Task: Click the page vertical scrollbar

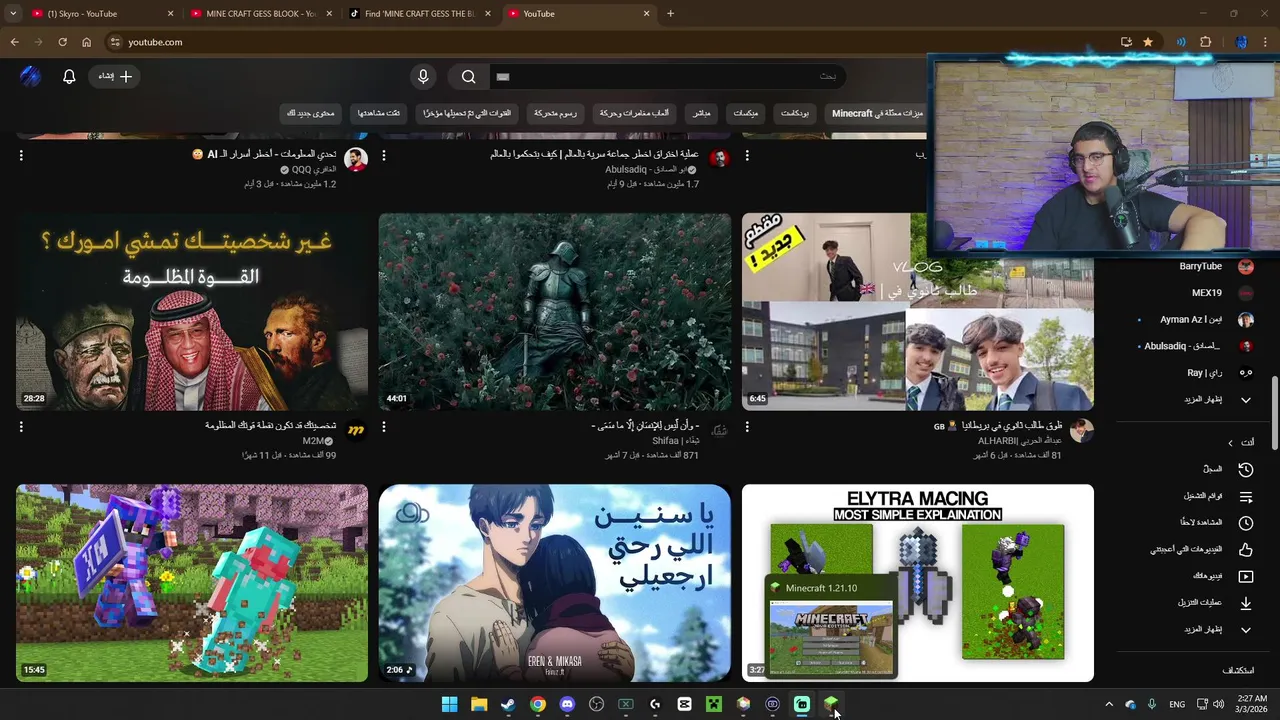Action: pyautogui.click(x=1274, y=415)
